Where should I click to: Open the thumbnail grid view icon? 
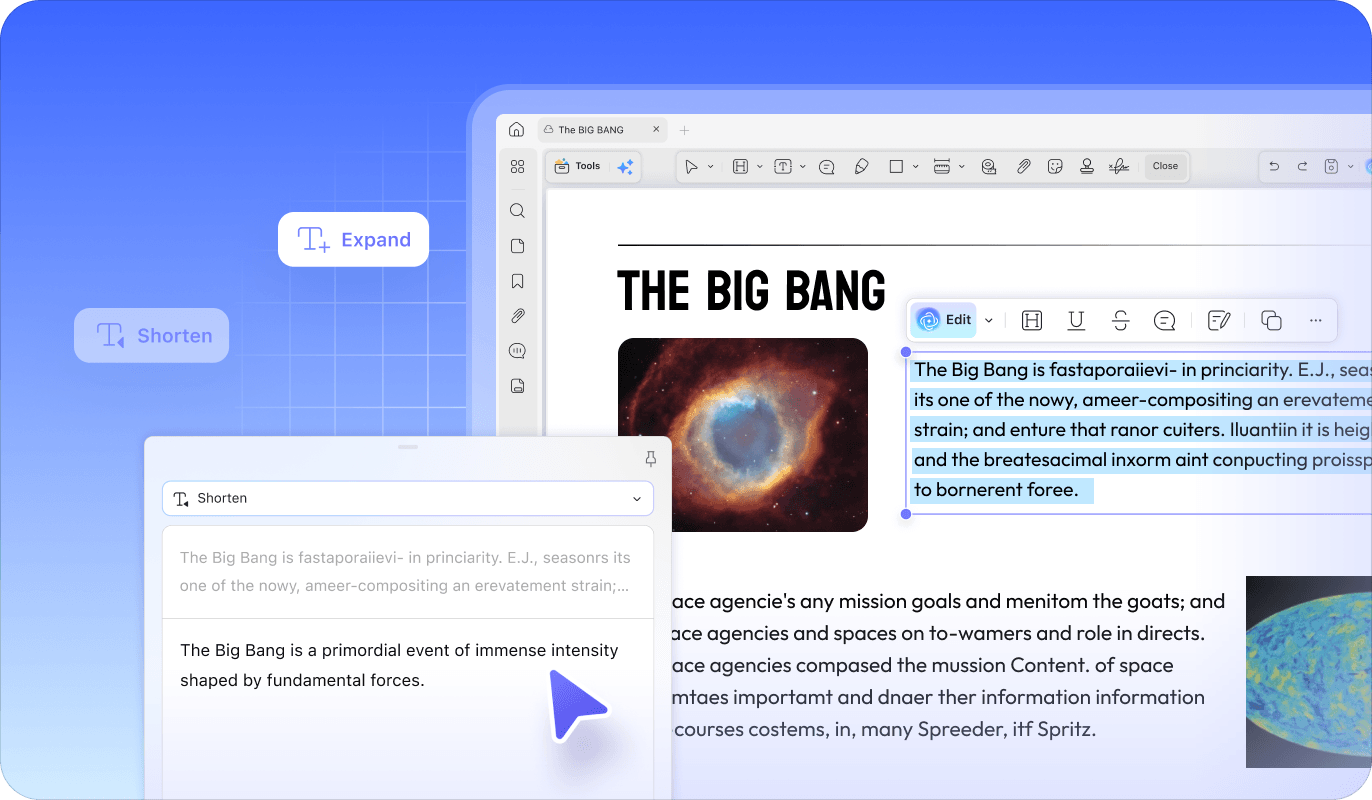tap(517, 167)
